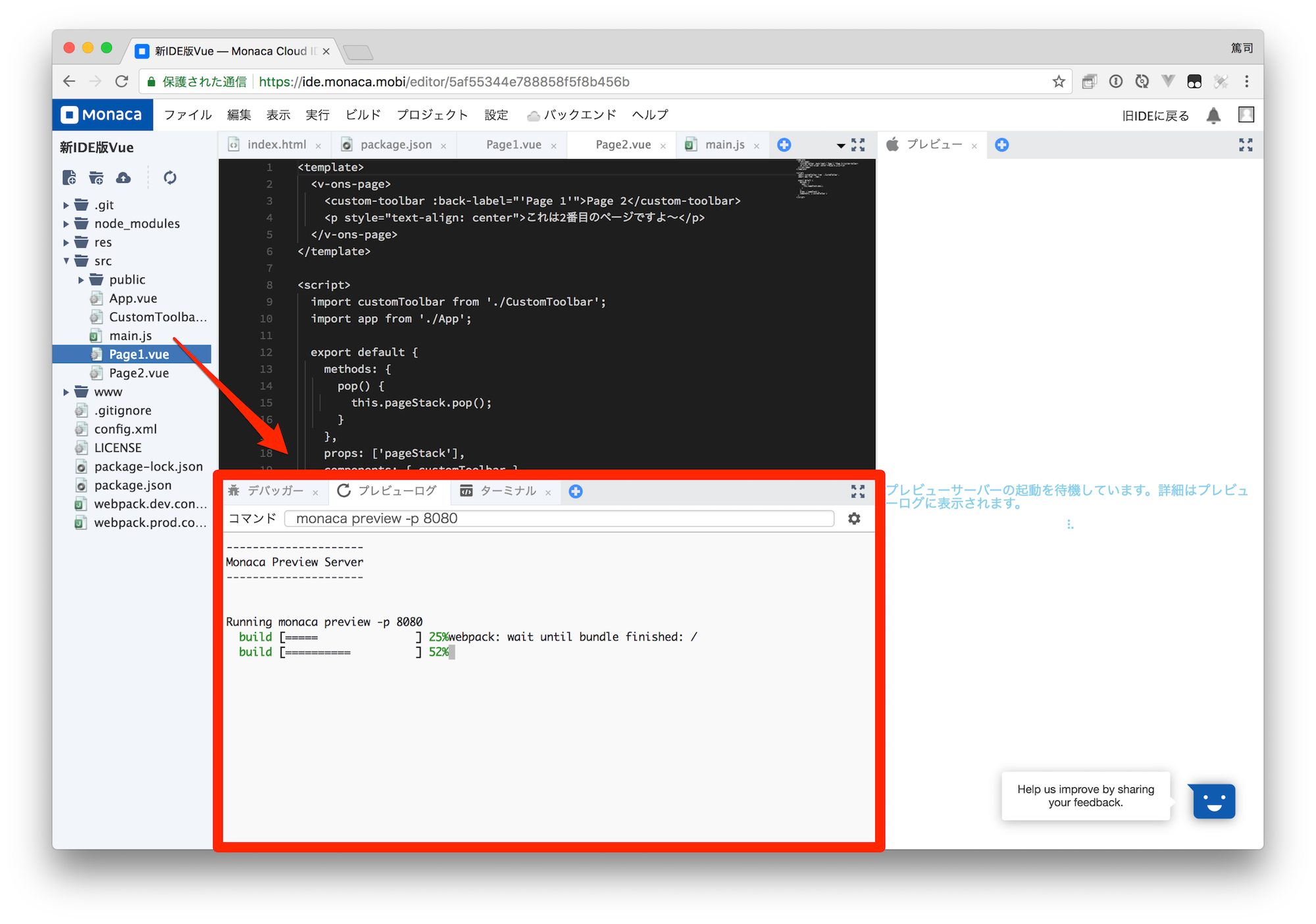Open package-lock.json in file tree
This screenshot has height=924, width=1316.
tap(139, 466)
